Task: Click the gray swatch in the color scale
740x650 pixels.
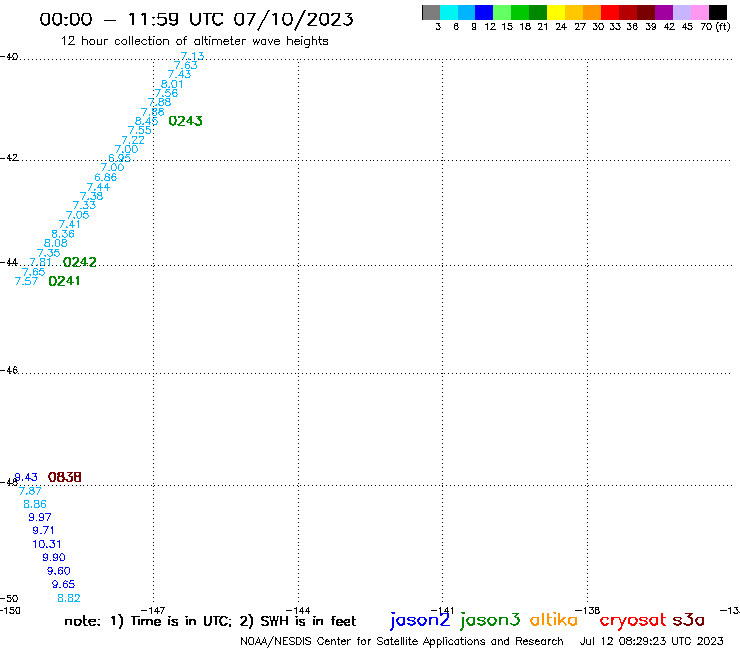Action: click(431, 12)
